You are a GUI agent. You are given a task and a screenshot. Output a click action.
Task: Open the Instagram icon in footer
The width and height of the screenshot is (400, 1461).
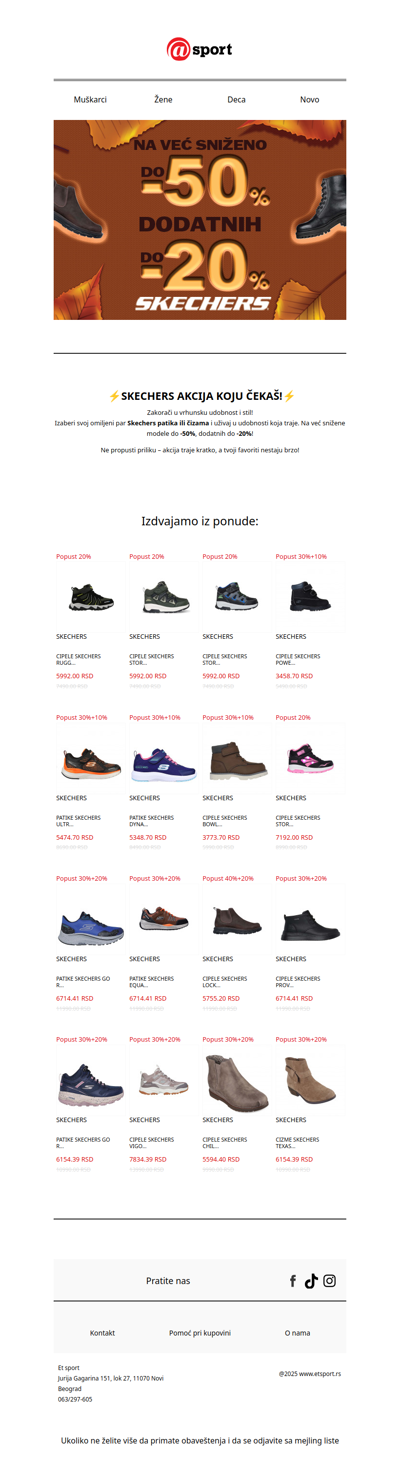329,1281
